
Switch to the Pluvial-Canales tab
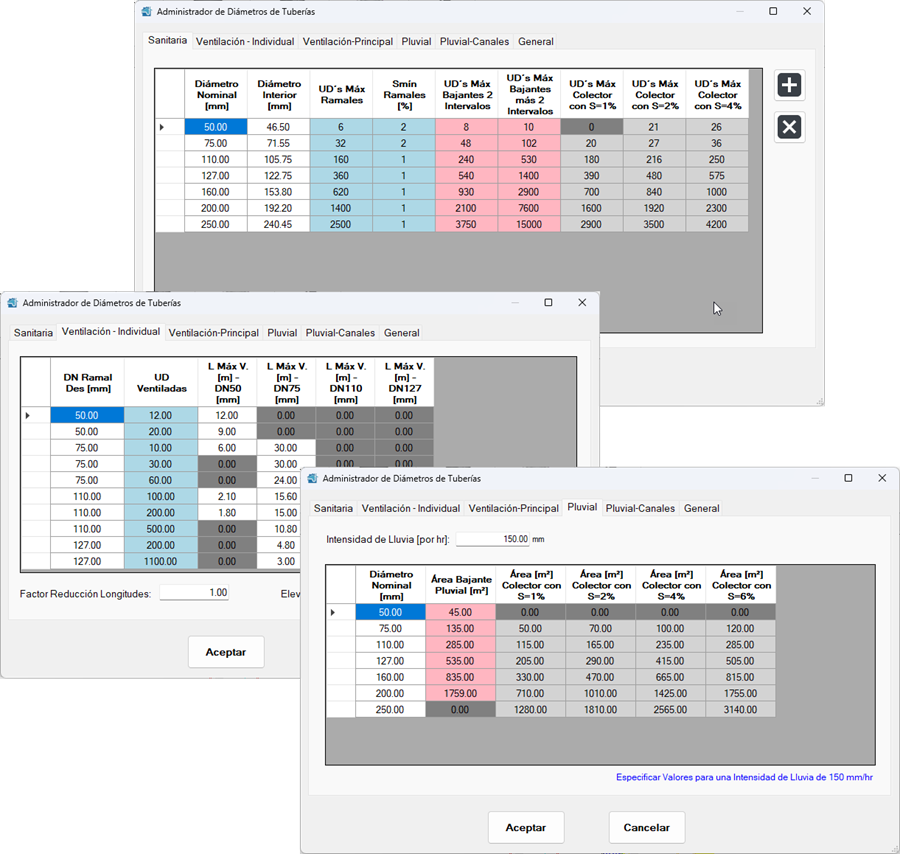pyautogui.click(x=641, y=508)
